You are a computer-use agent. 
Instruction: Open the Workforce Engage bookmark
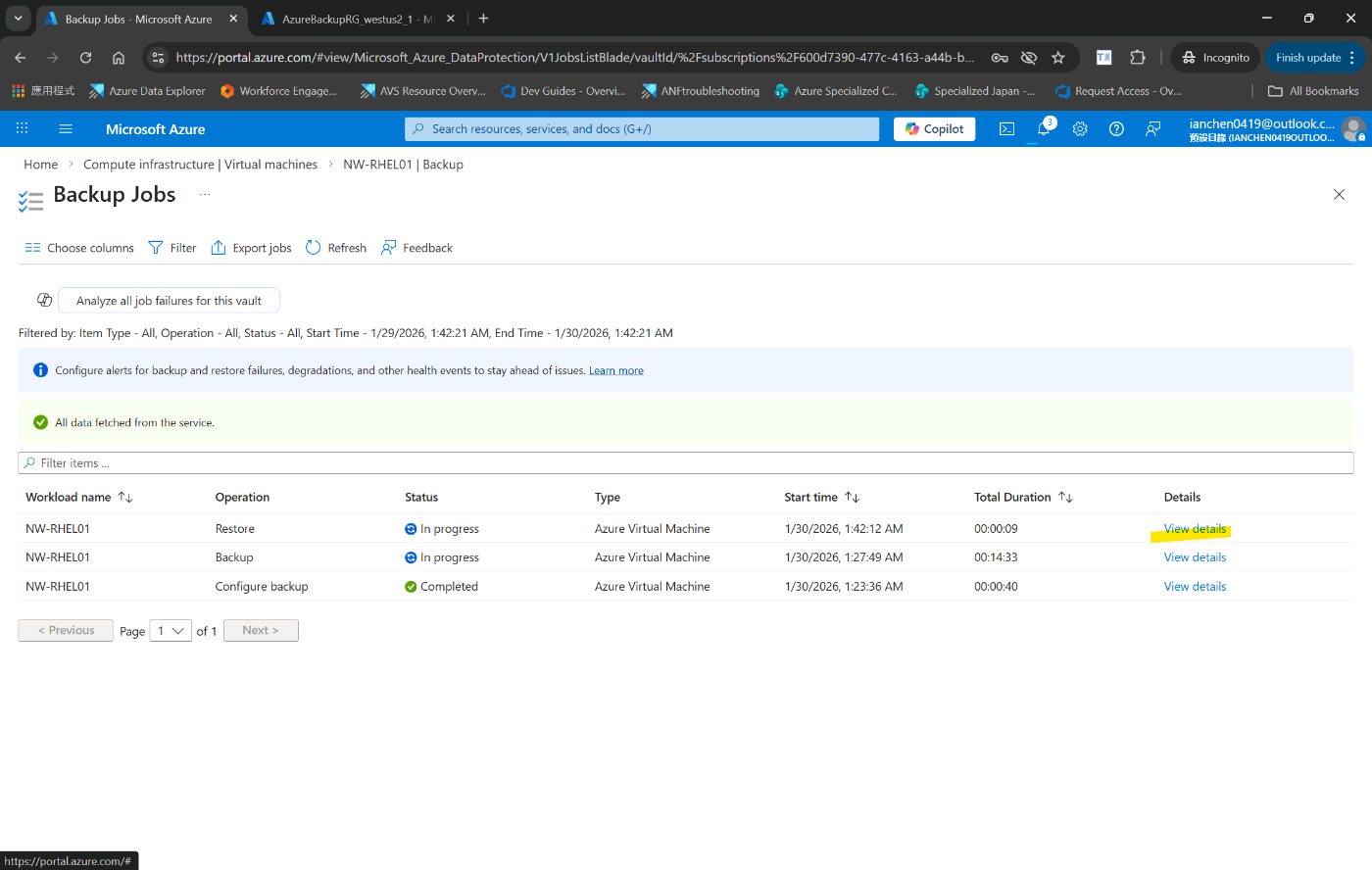point(279,91)
